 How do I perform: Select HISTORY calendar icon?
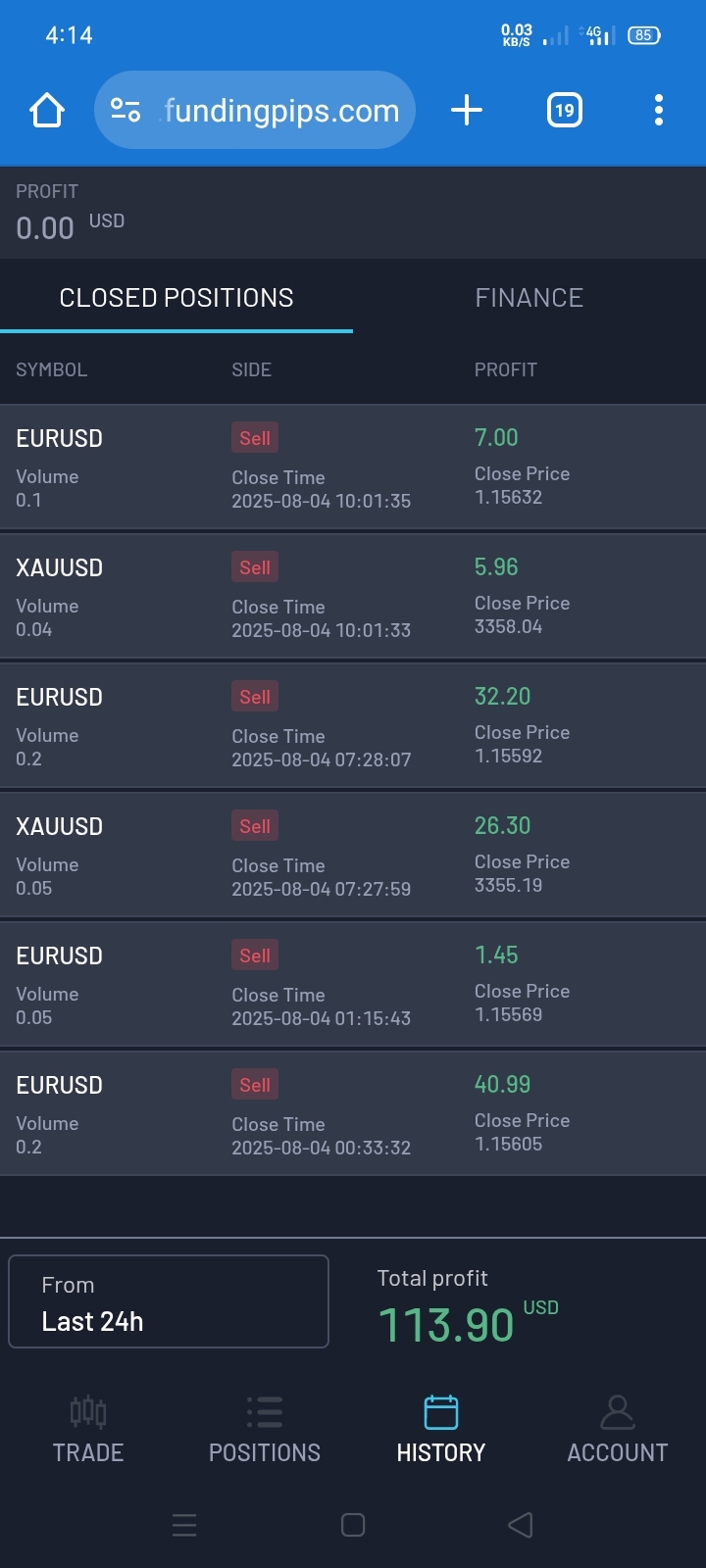tap(441, 1412)
